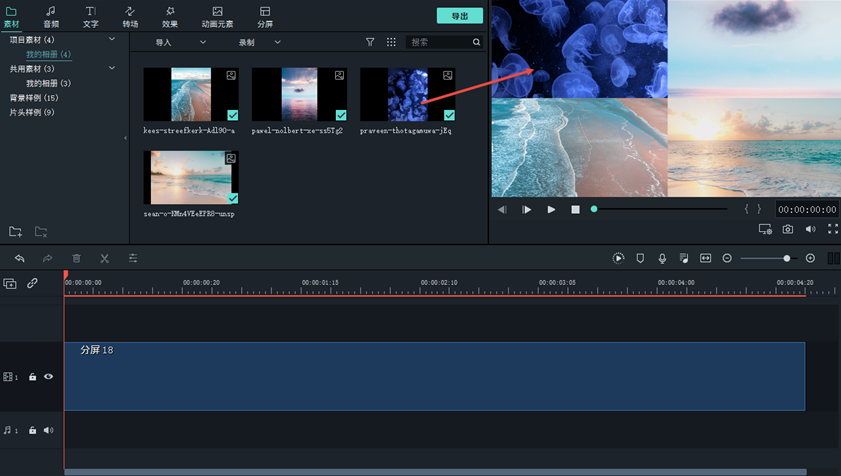The width and height of the screenshot is (841, 476).
Task: Click the add new folder icon
Action: point(16,232)
